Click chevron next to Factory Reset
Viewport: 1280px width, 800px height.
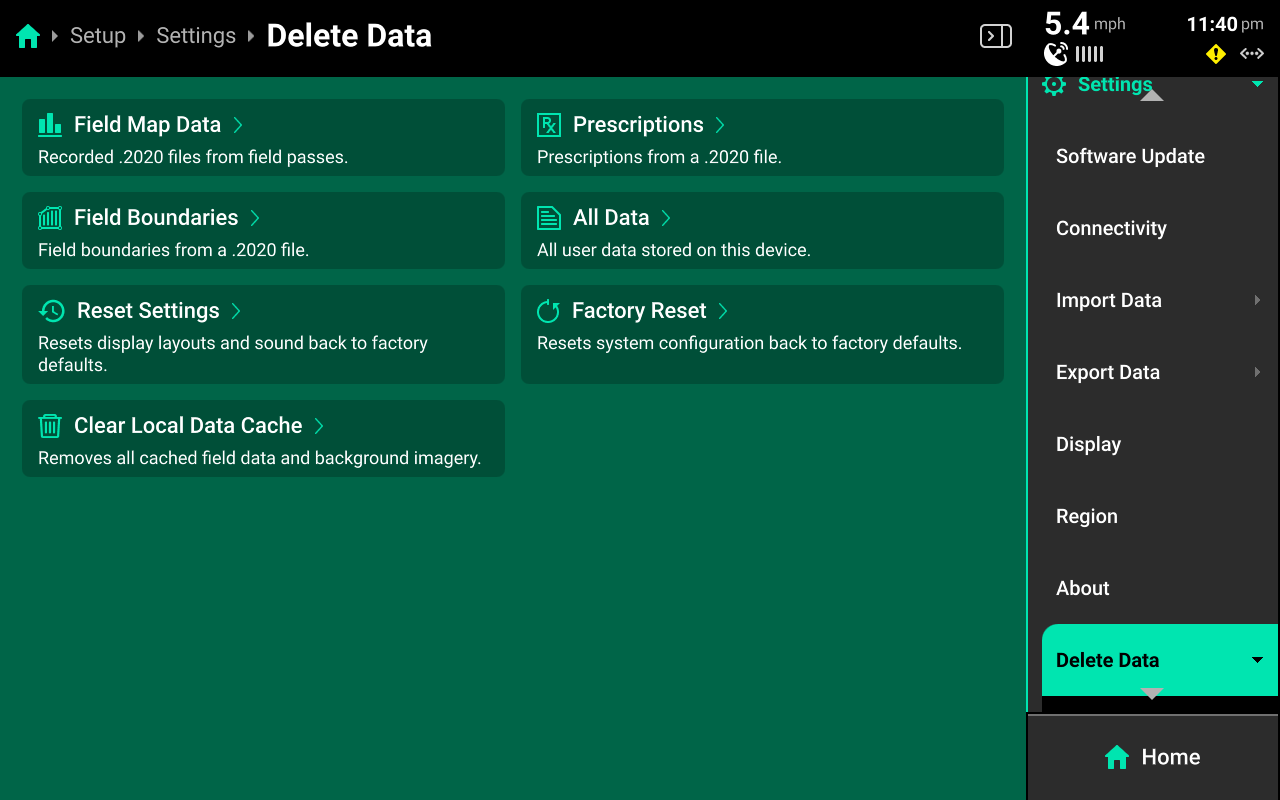(723, 311)
